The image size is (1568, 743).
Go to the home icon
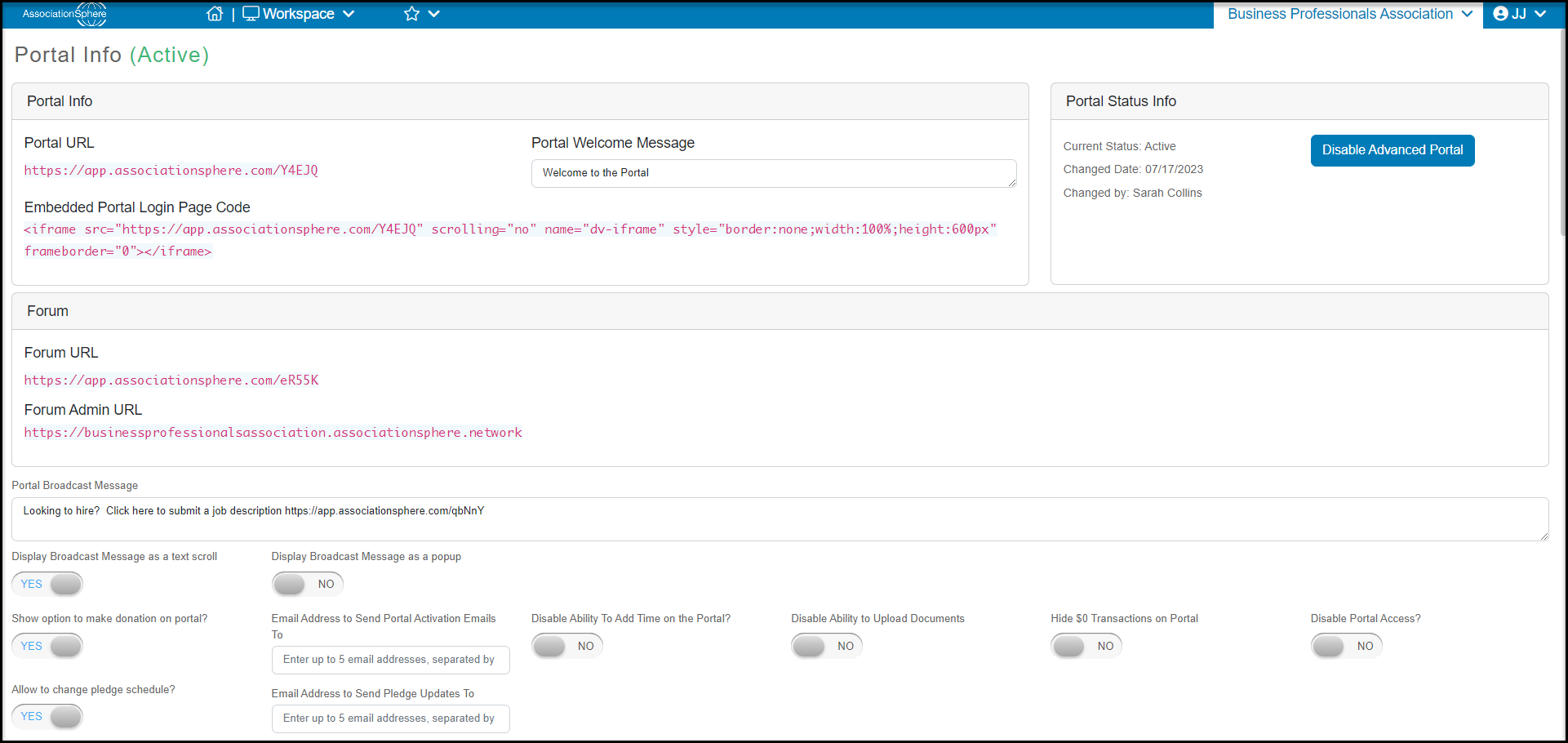coord(215,14)
